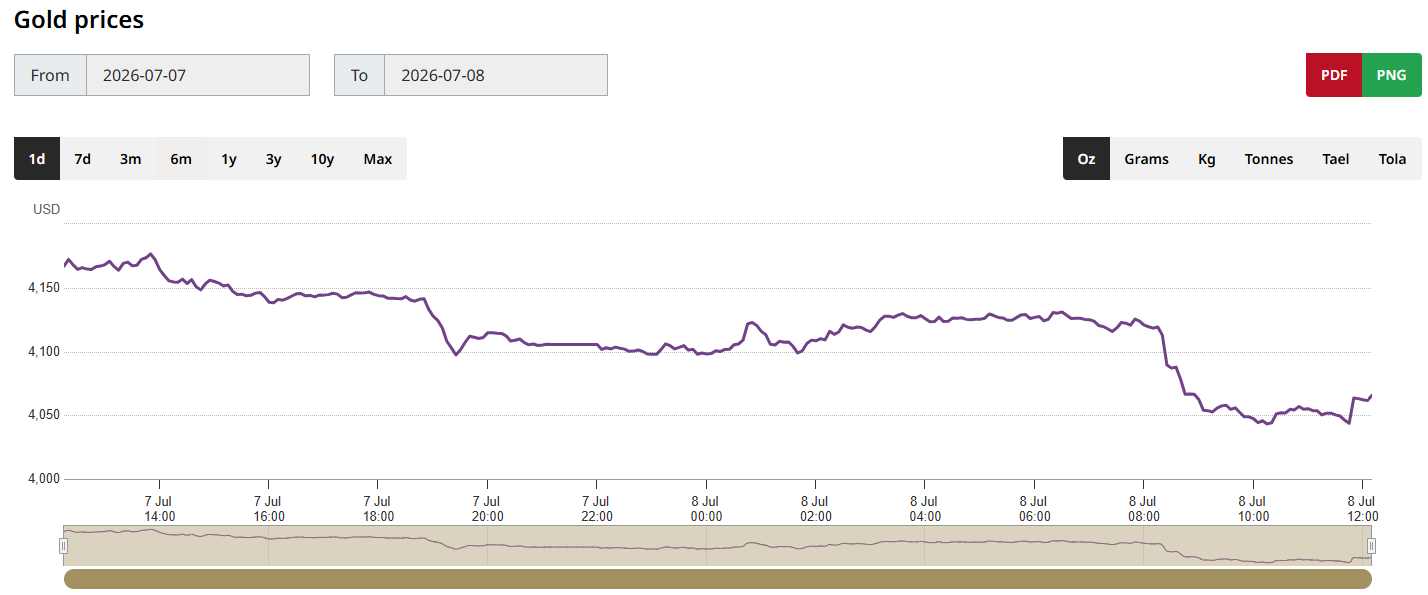This screenshot has width=1428, height=595.
Task: Select the 6m range
Action: (181, 159)
